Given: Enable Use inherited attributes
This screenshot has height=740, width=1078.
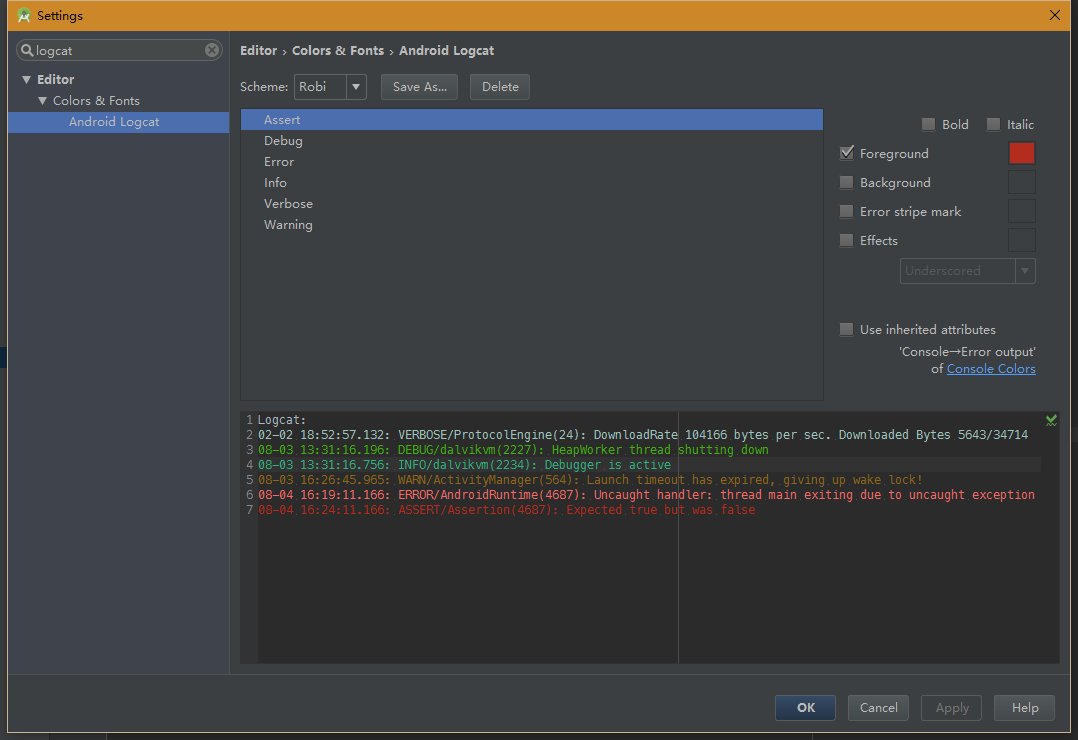Looking at the screenshot, I should 847,329.
